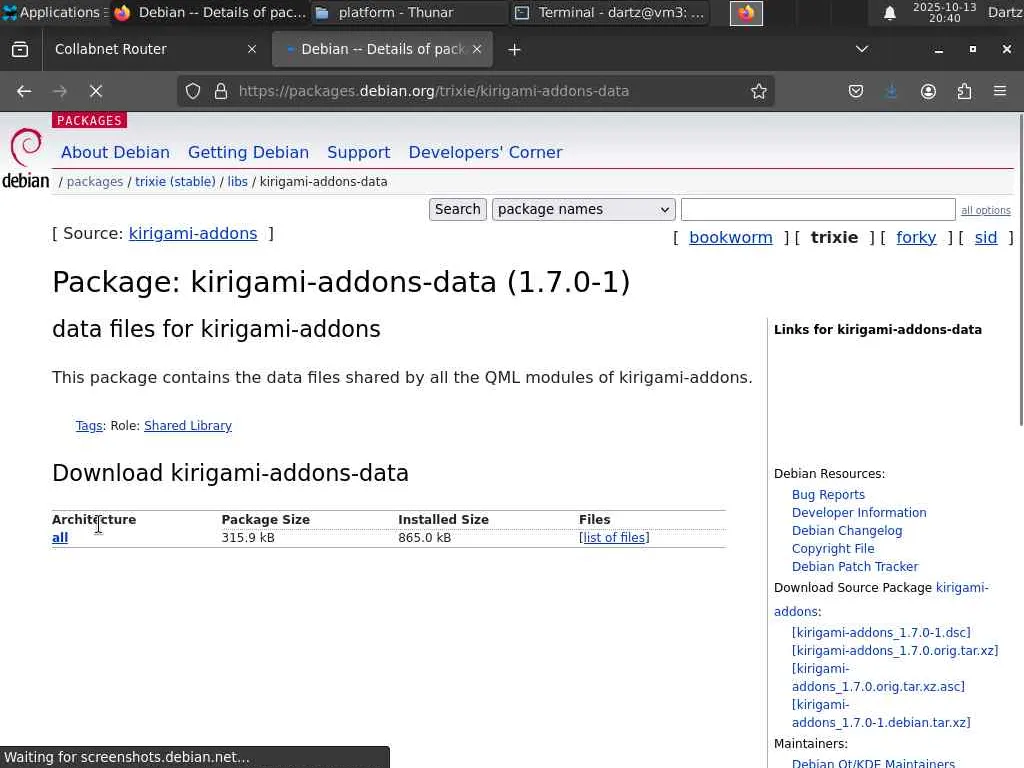Open Bug Reports

828,494
